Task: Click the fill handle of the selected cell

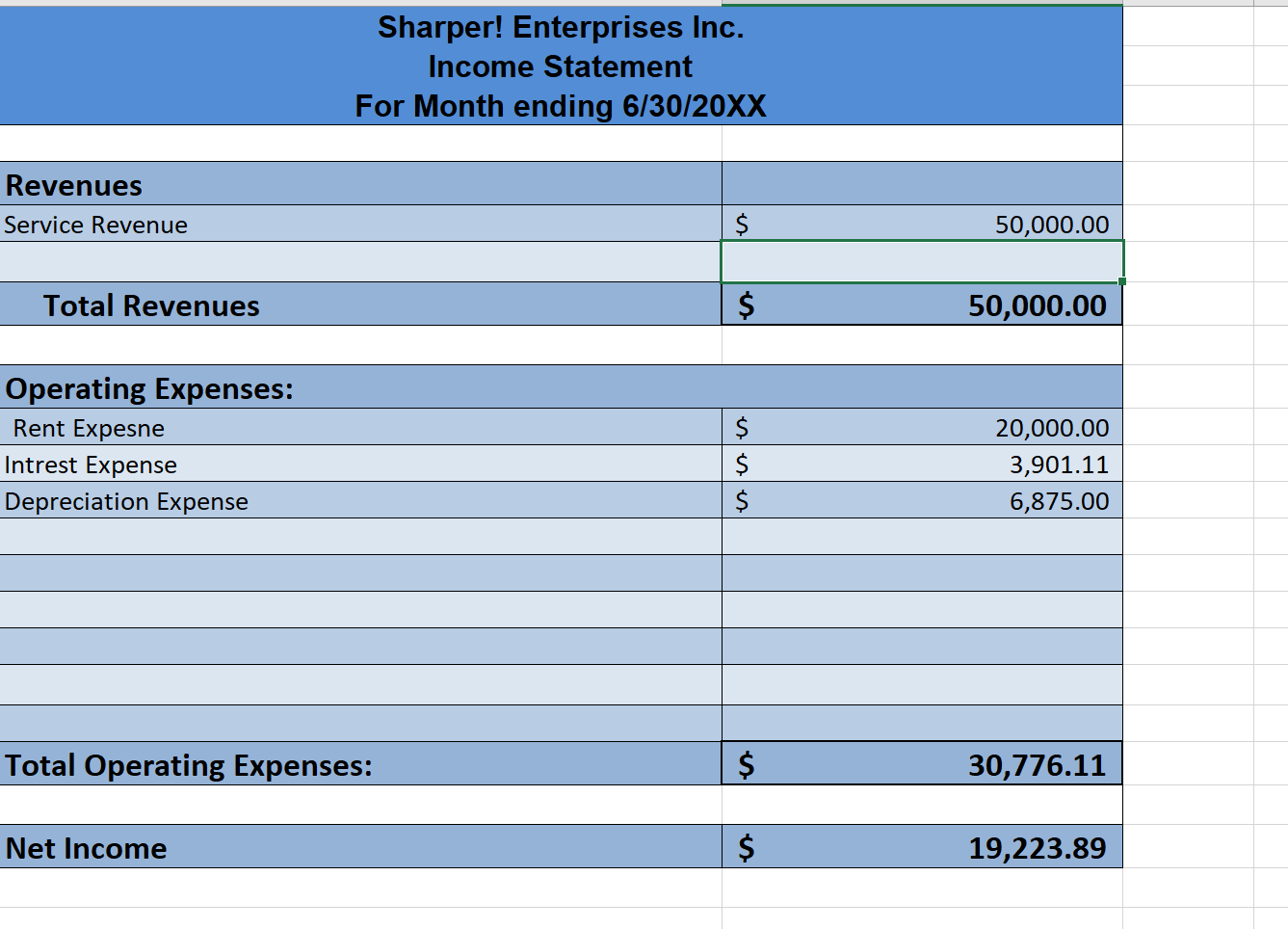Action: (x=1122, y=281)
